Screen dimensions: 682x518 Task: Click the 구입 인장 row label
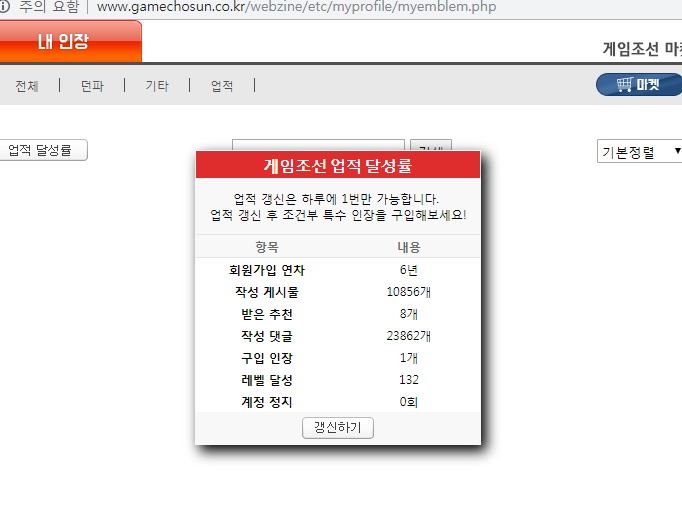pyautogui.click(x=267, y=358)
